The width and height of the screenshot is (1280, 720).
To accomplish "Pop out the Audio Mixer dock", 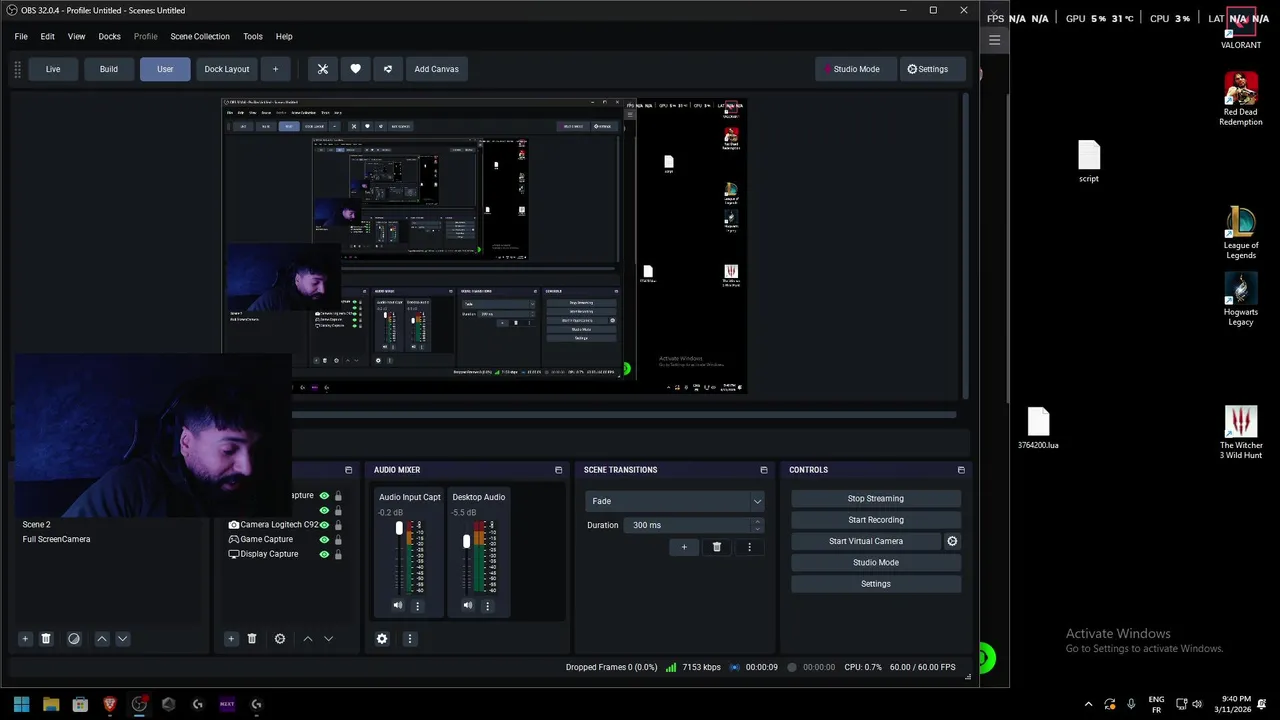I will [558, 470].
